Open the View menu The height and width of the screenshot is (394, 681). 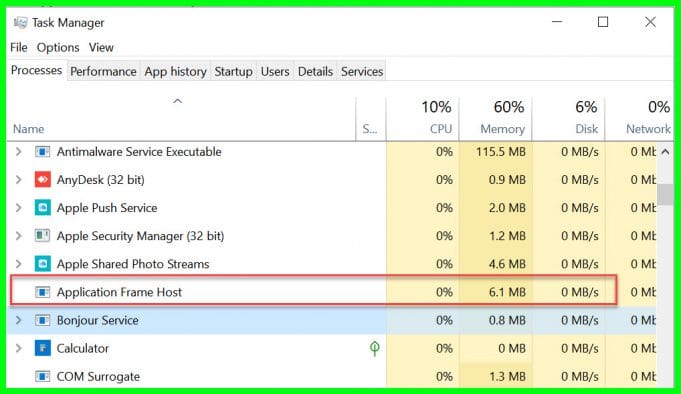tap(101, 47)
